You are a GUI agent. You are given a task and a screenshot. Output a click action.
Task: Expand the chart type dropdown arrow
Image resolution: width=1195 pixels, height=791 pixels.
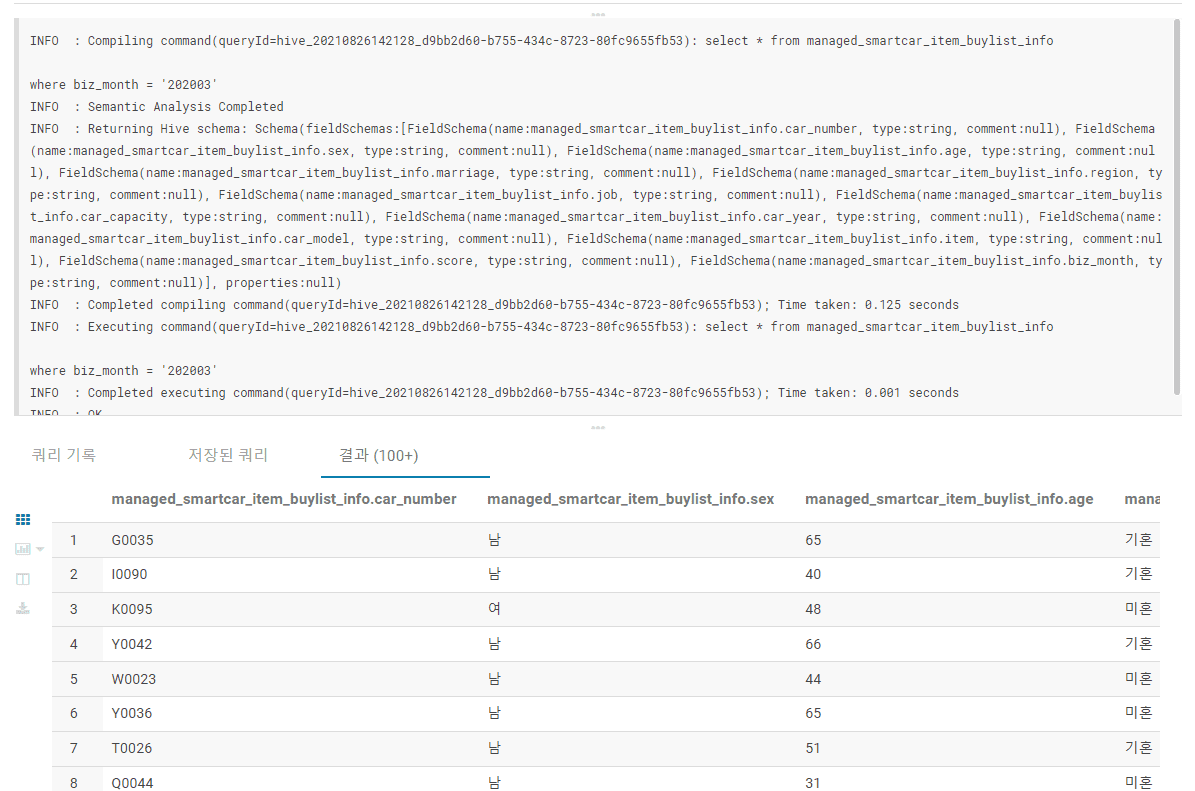pyautogui.click(x=40, y=549)
